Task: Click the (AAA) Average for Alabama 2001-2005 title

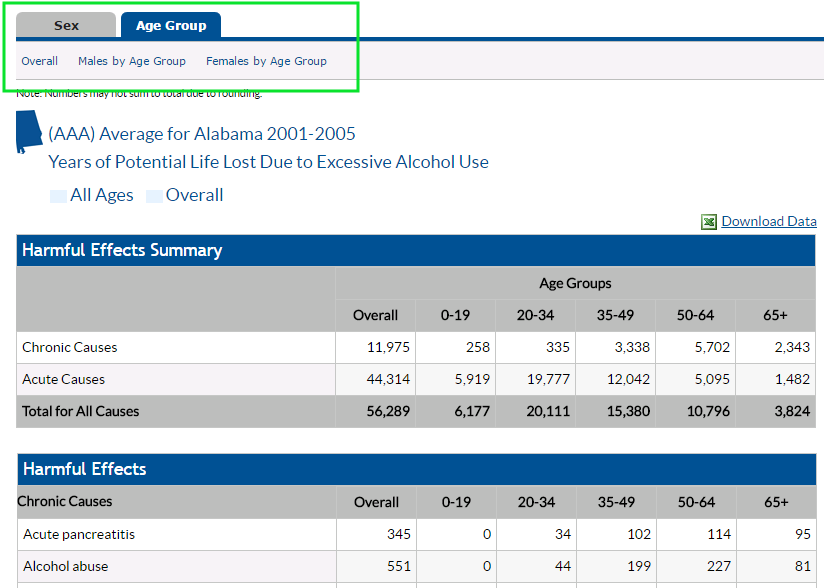Action: pyautogui.click(x=202, y=134)
